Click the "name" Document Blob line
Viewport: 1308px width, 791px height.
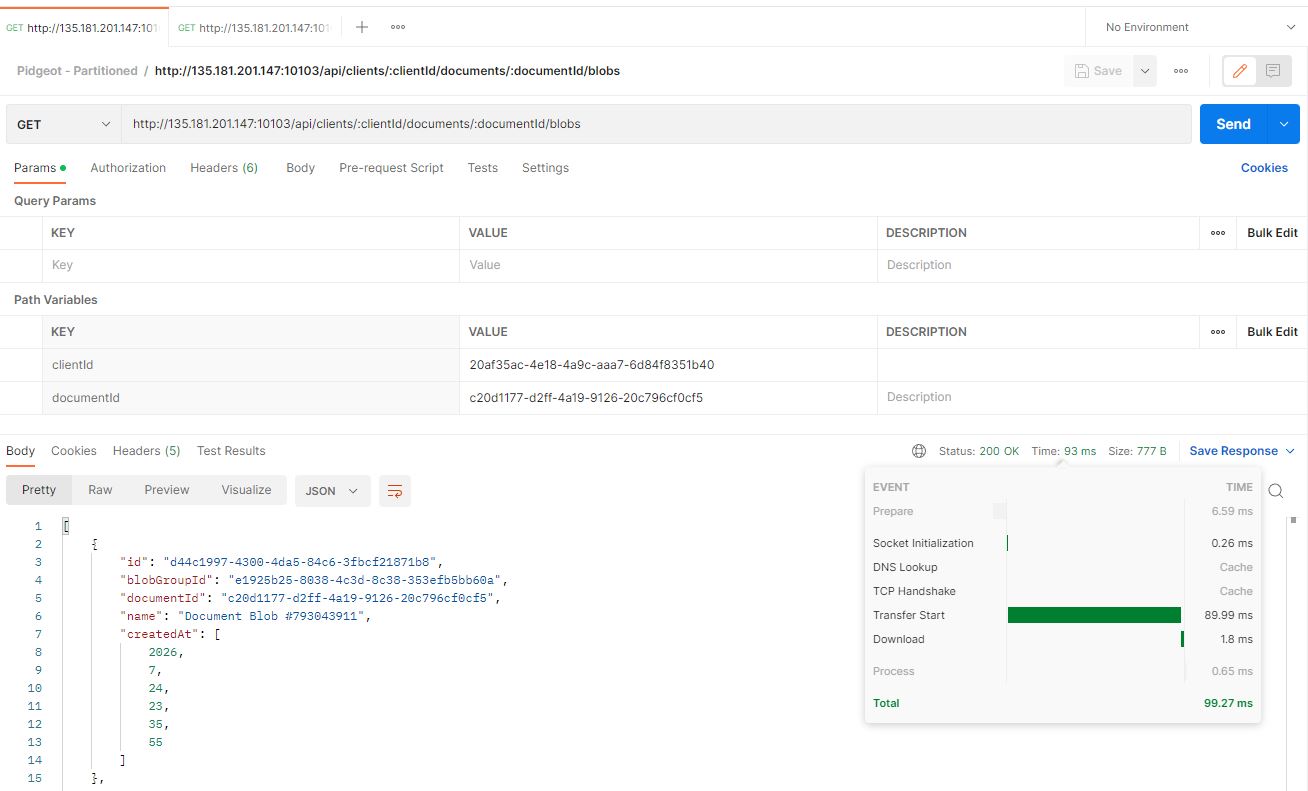(245, 616)
